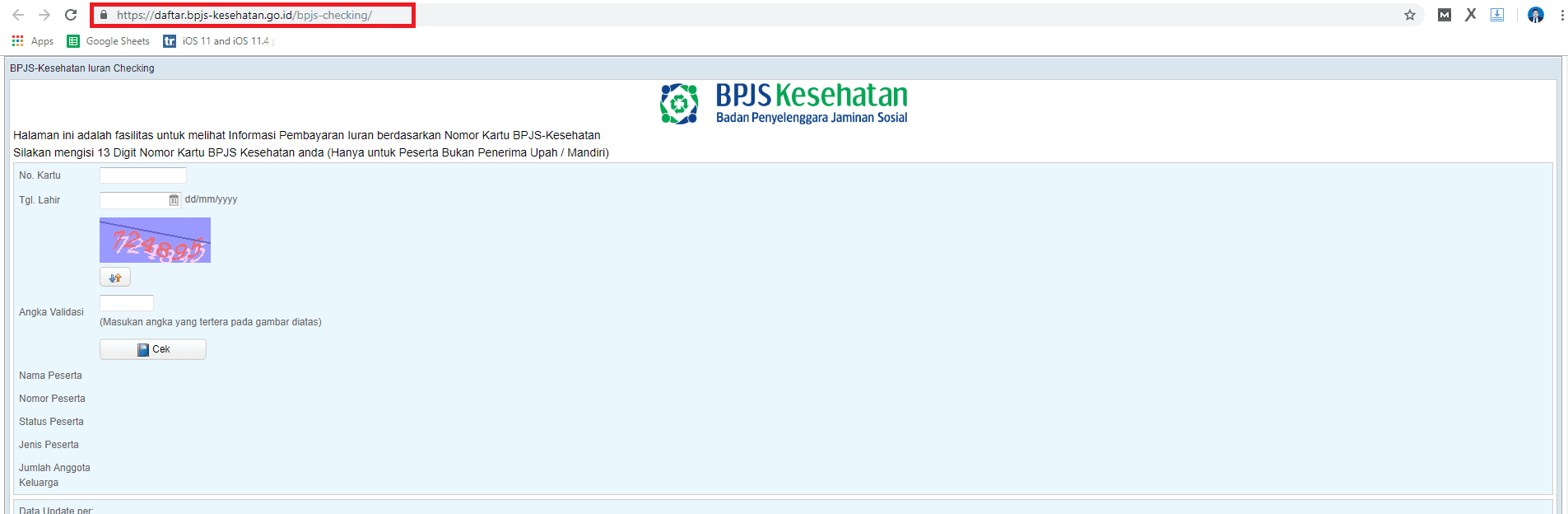Screen dimensions: 1568x514
Task: Refresh the captcha with the arrows button
Action: 115,278
